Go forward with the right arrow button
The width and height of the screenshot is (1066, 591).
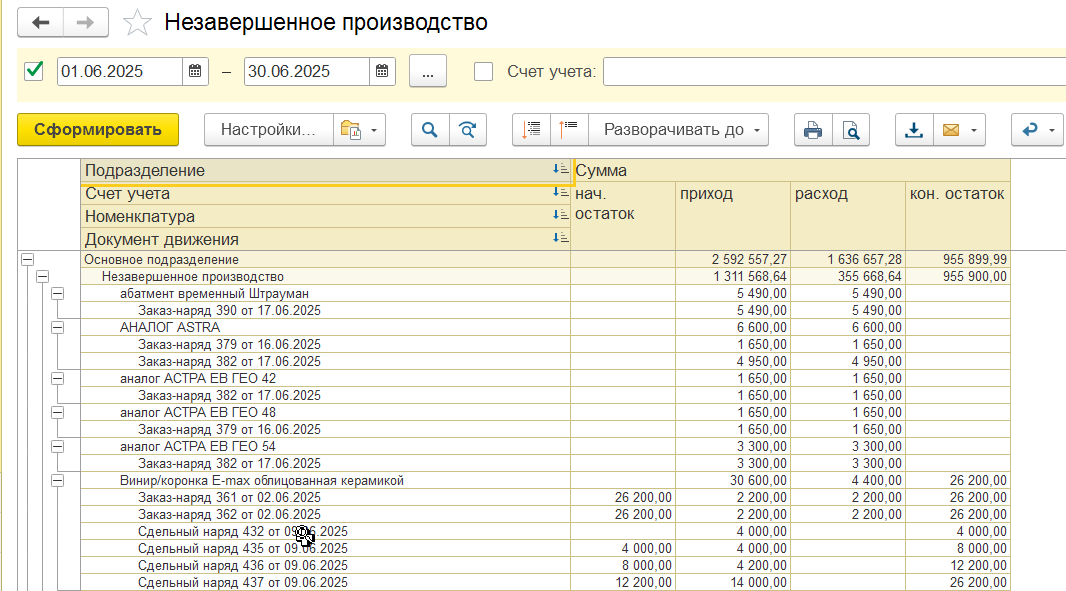pyautogui.click(x=86, y=22)
